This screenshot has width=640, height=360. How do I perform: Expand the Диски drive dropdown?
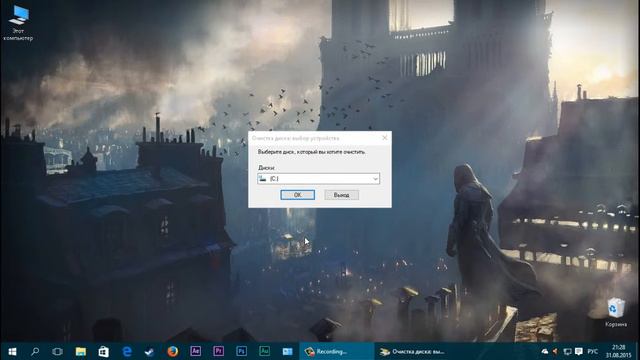point(318,179)
